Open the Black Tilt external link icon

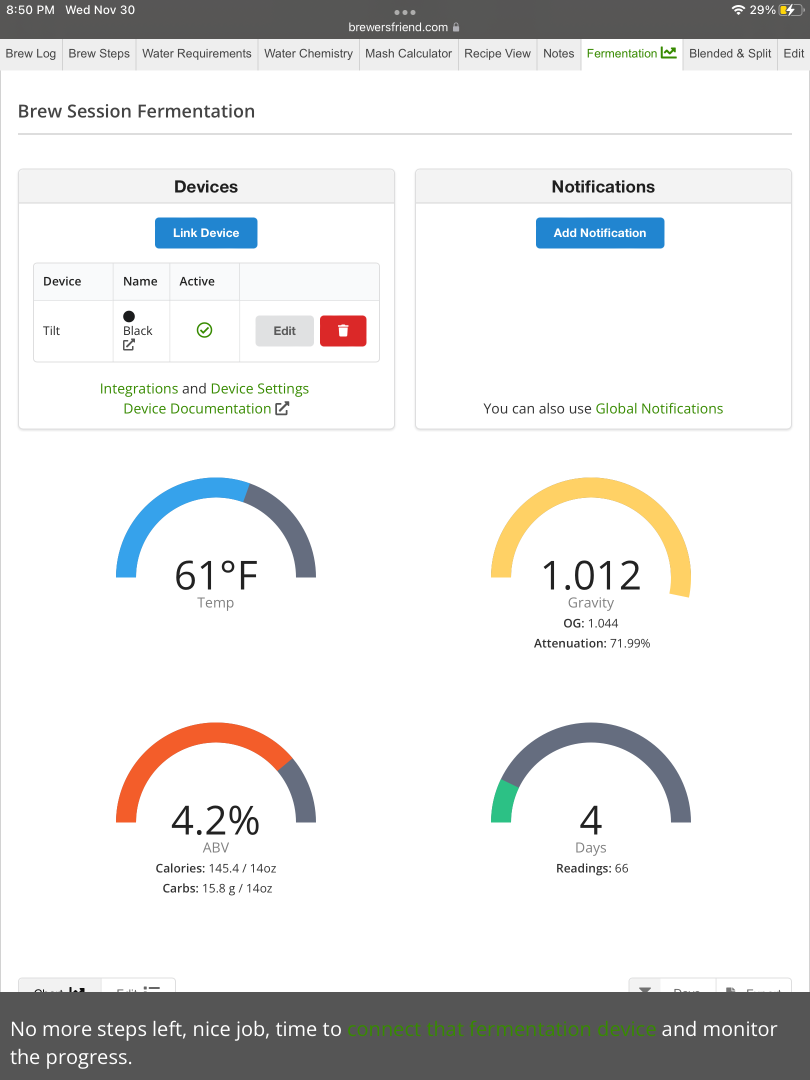coord(129,346)
